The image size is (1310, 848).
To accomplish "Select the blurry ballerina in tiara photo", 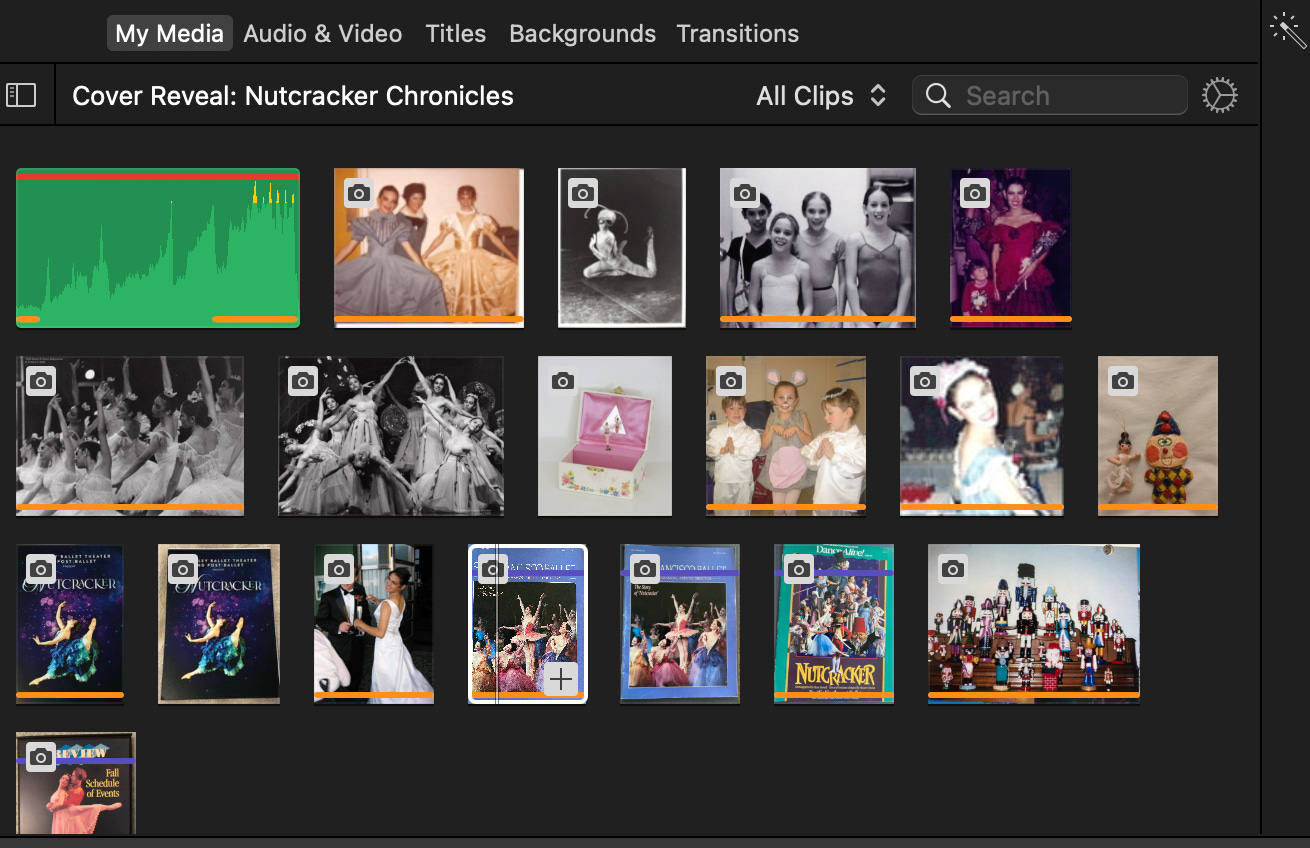I will pos(982,436).
